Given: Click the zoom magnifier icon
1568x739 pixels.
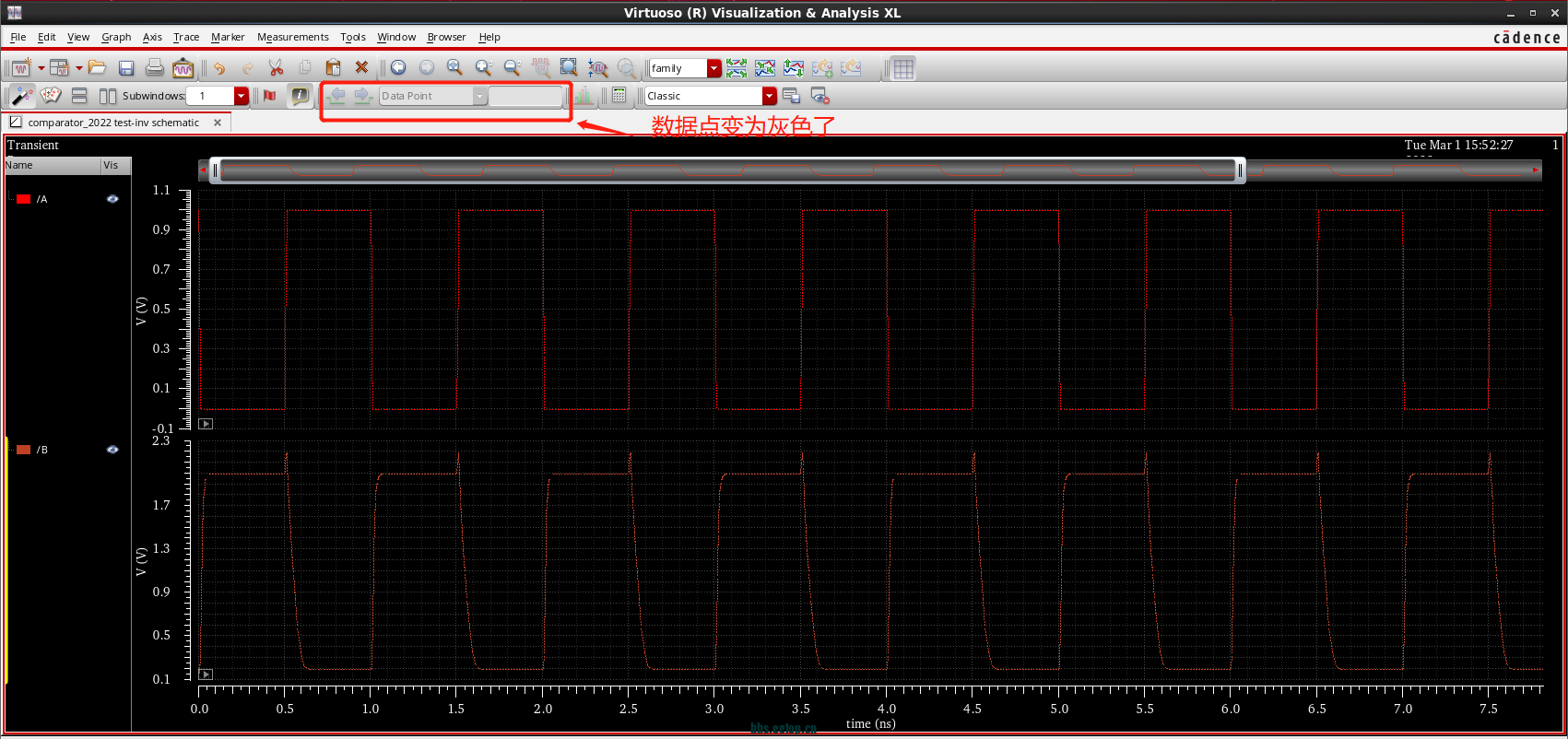Looking at the screenshot, I should coord(454,68).
